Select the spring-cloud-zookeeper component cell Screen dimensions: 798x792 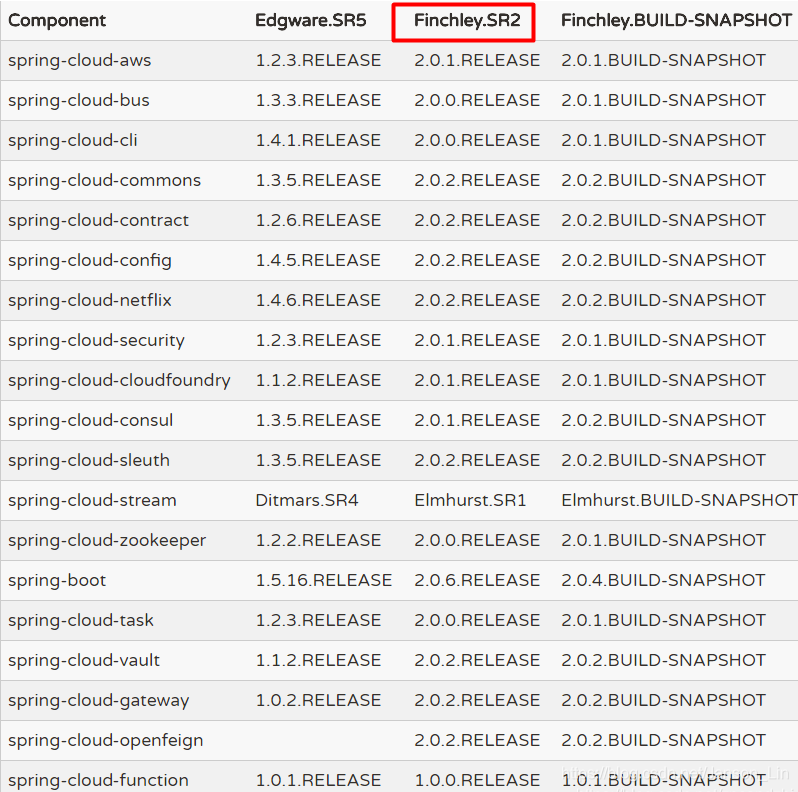(x=107, y=540)
